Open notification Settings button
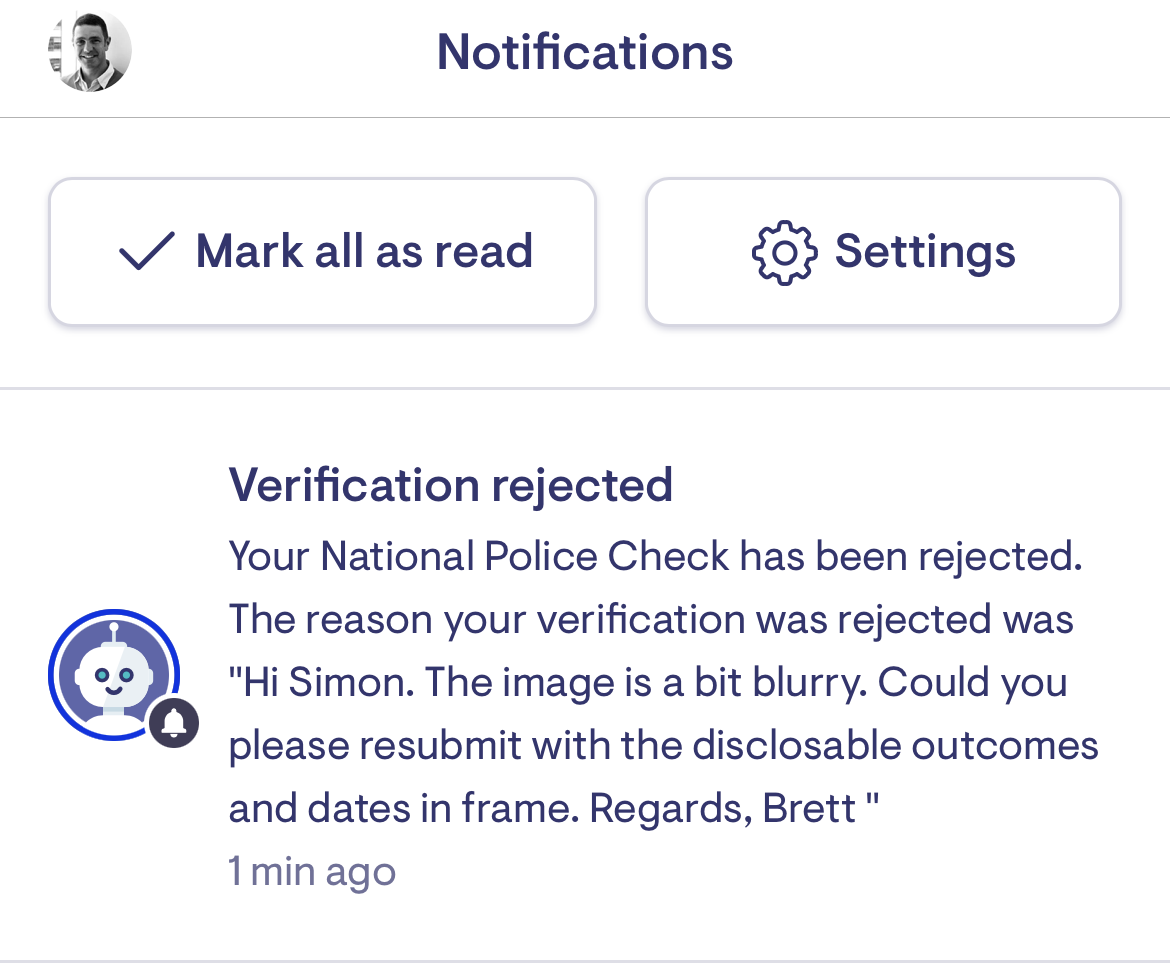This screenshot has width=1170, height=964. (x=883, y=252)
